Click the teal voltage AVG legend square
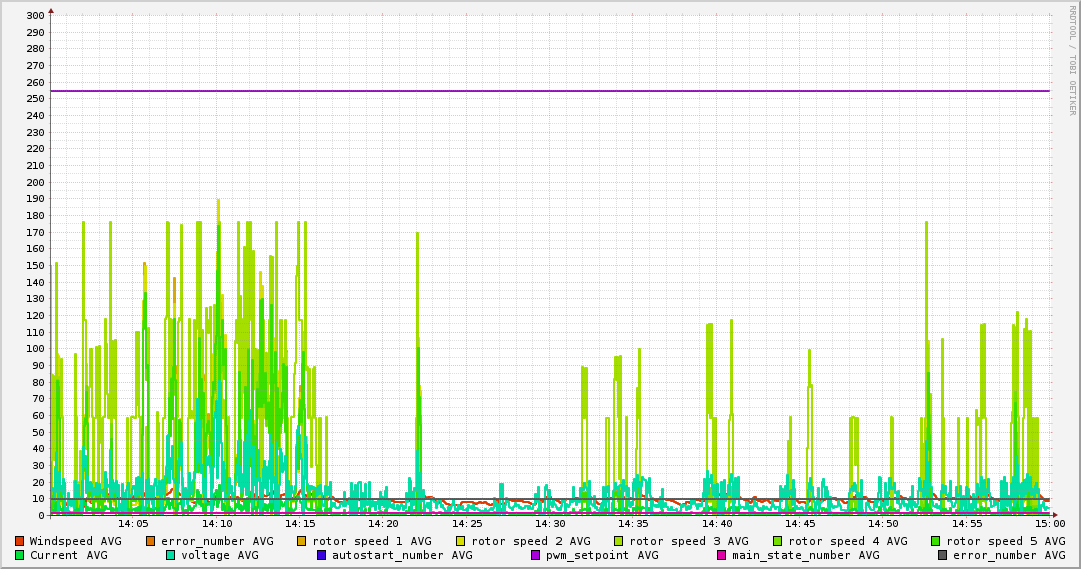1081x569 pixels. (x=170, y=555)
